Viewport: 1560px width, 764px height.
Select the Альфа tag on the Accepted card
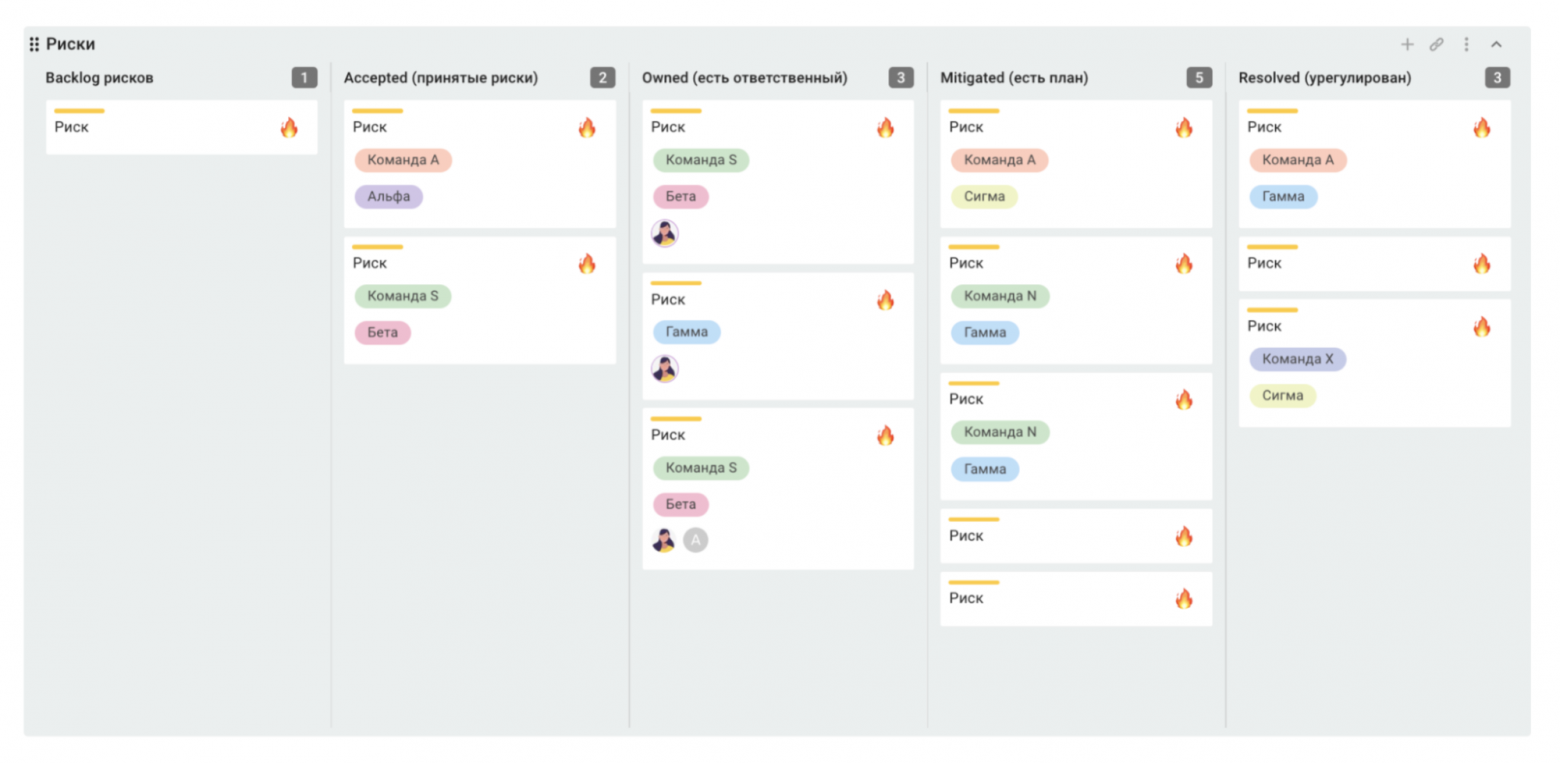click(389, 196)
